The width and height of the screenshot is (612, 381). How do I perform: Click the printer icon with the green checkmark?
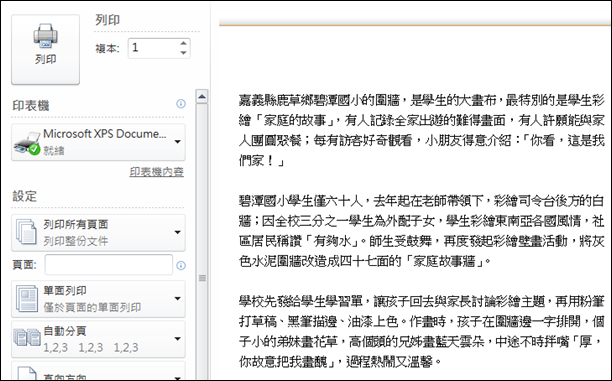click(27, 143)
